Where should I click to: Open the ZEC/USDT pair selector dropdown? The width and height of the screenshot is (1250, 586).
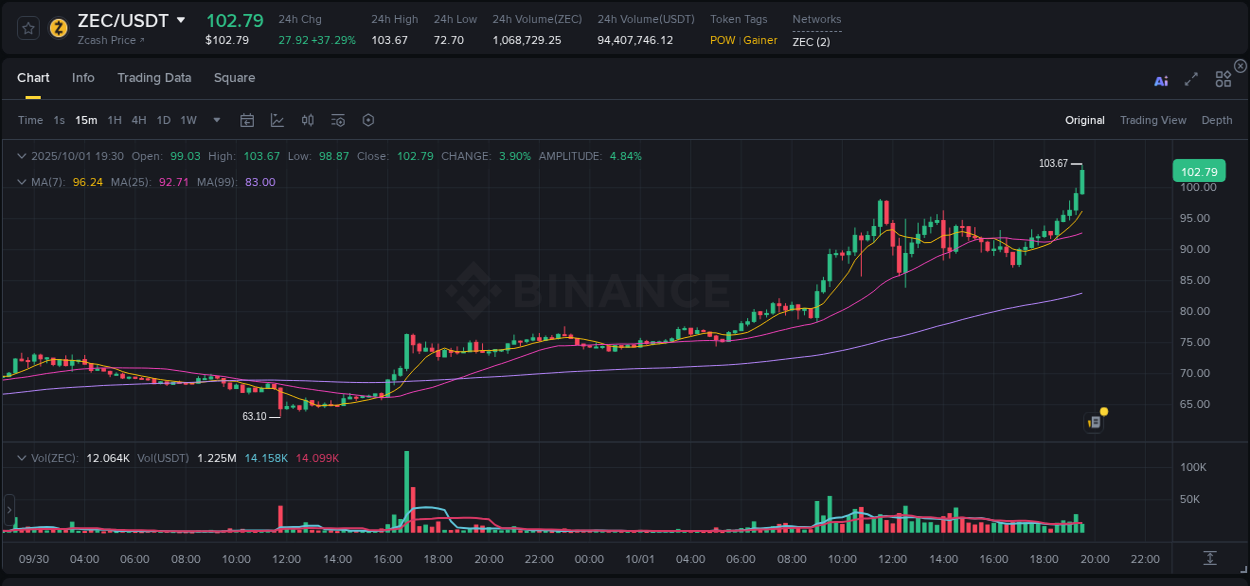(182, 20)
